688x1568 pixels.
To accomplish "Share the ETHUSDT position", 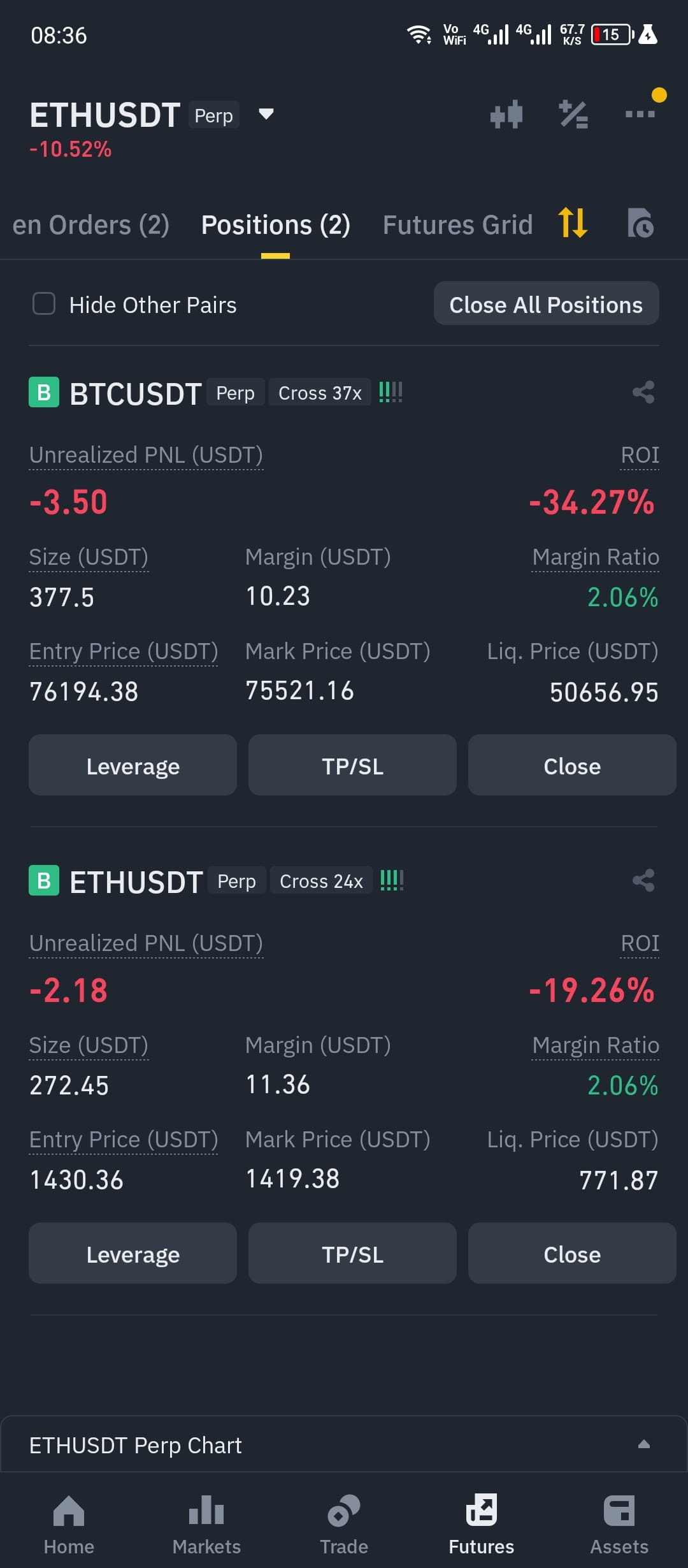I will pos(643,880).
